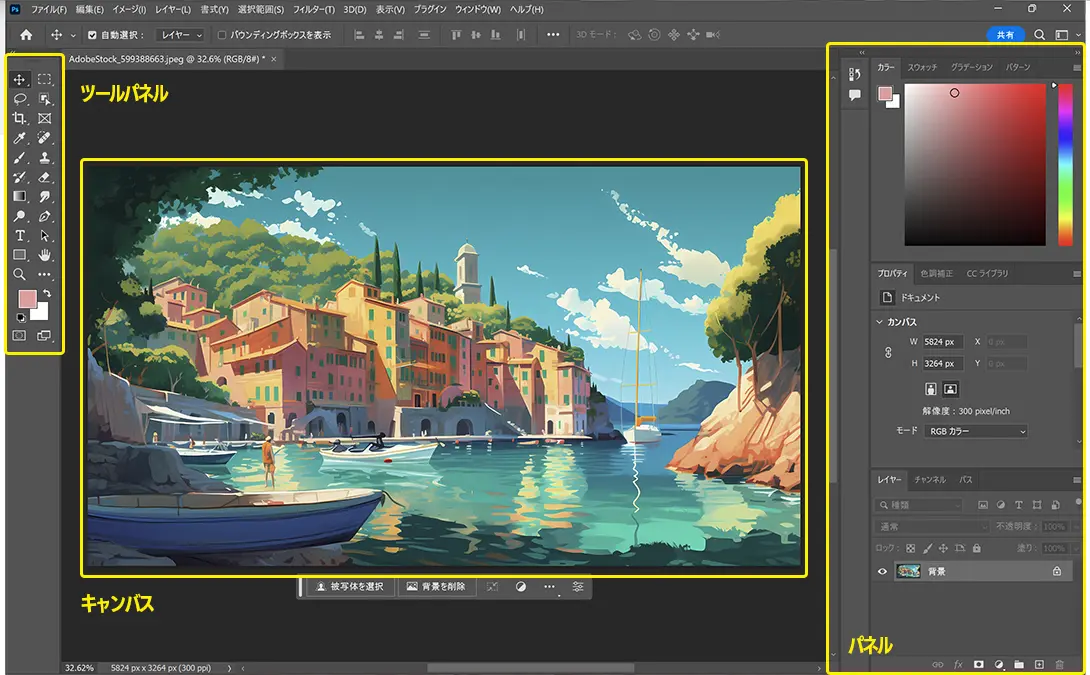This screenshot has width=1090, height=675.
Task: Select the Zoom magnifier tool
Action: tap(19, 275)
